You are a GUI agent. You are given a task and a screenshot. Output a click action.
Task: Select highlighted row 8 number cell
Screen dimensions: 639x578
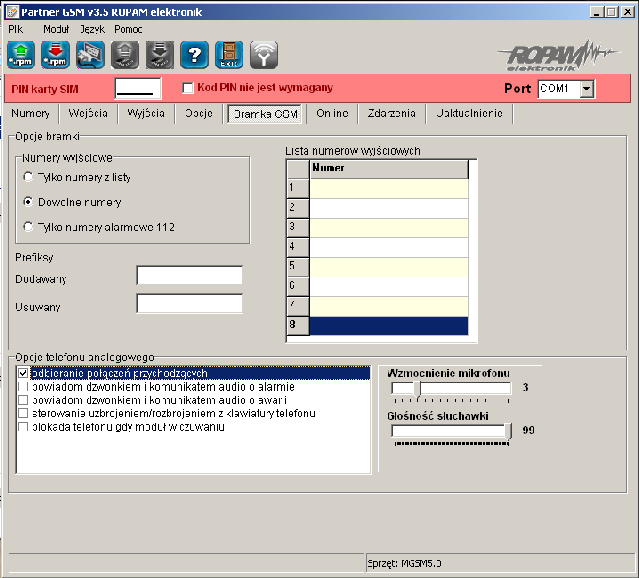(389, 326)
